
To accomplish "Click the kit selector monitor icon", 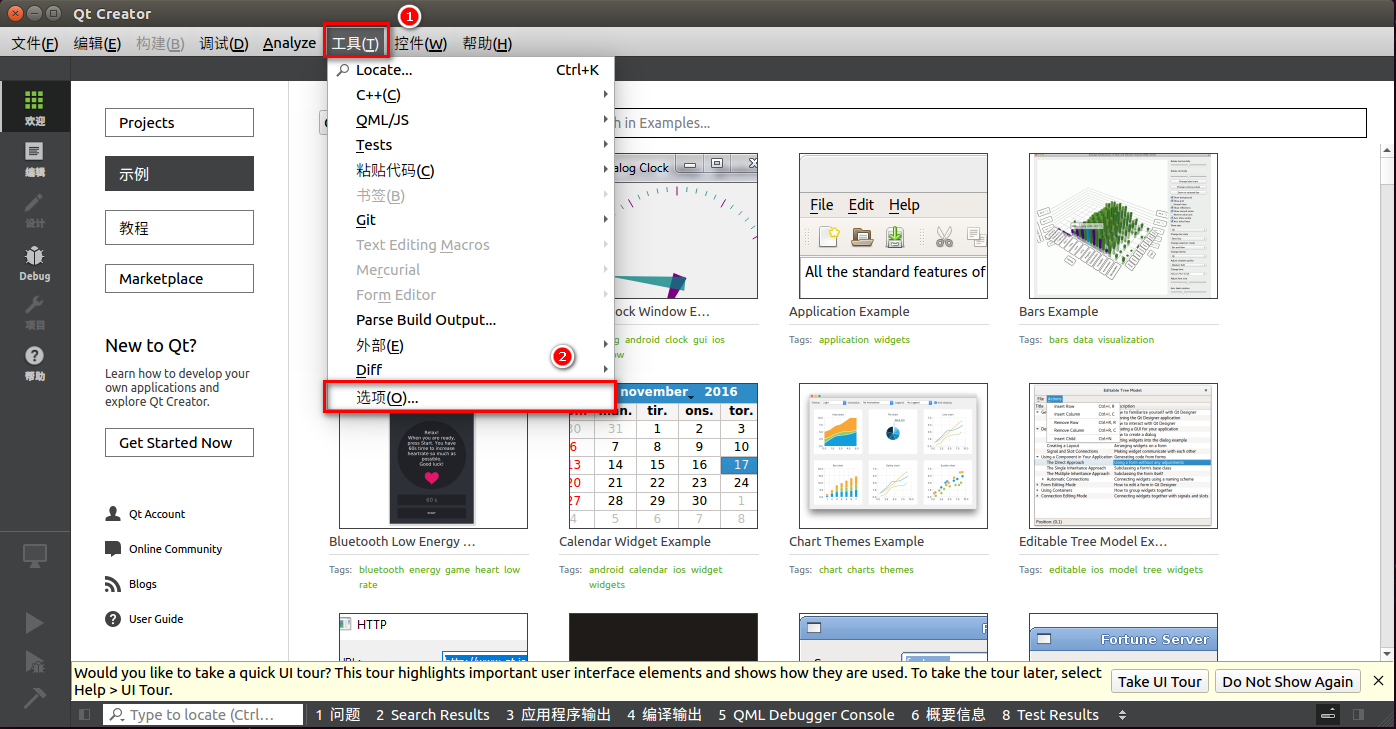I will pyautogui.click(x=34, y=555).
